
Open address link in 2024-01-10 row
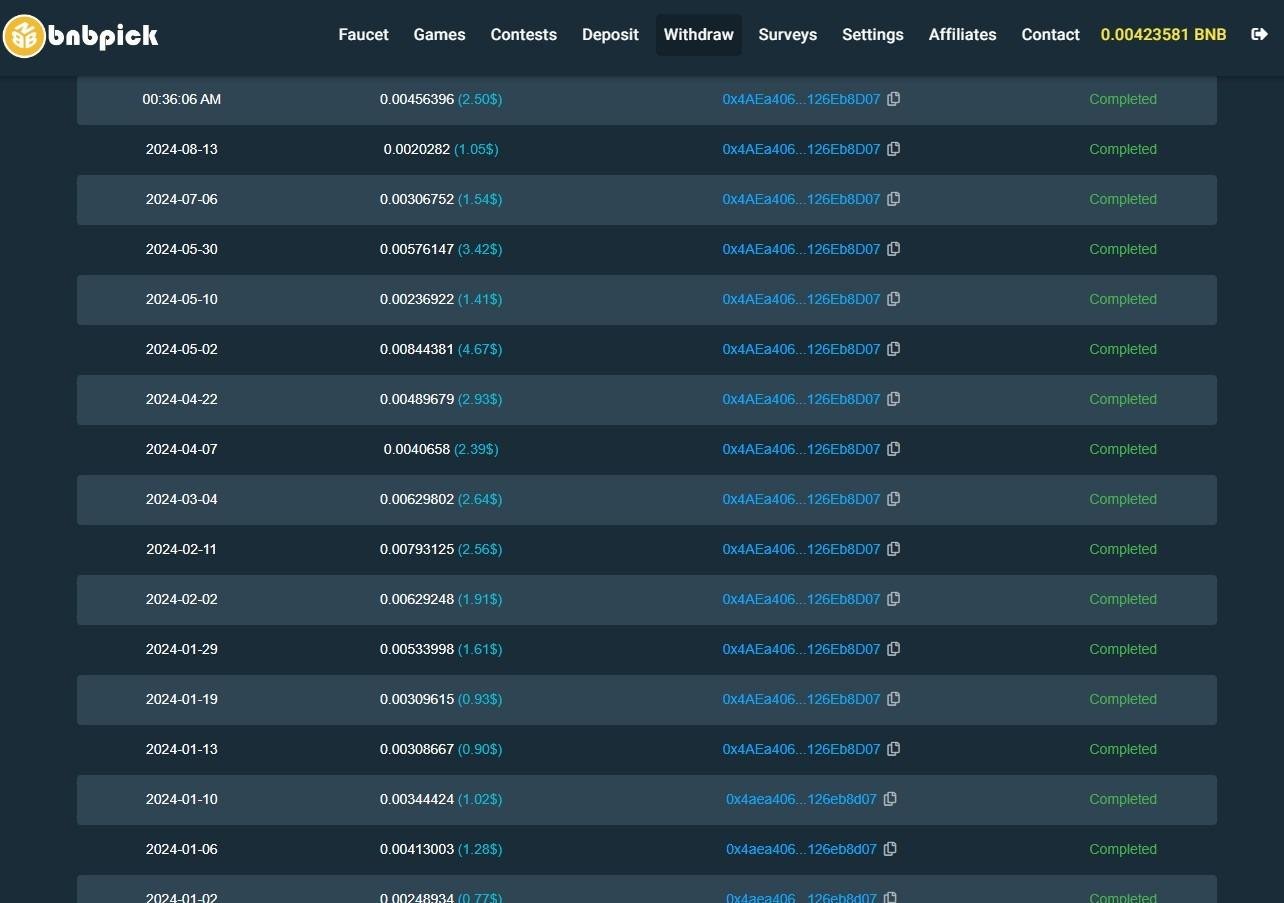tap(801, 799)
